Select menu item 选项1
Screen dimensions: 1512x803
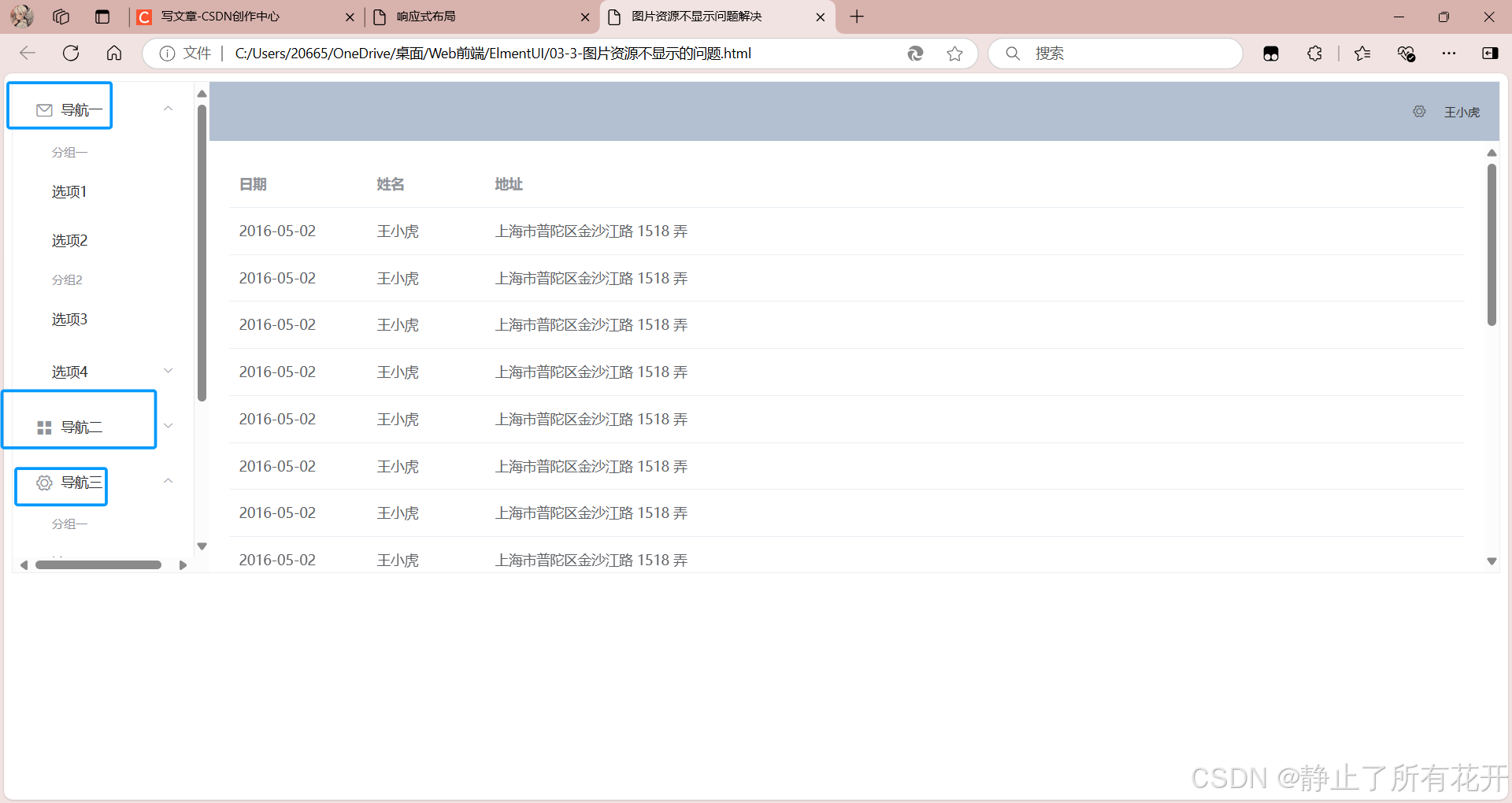pos(69,192)
